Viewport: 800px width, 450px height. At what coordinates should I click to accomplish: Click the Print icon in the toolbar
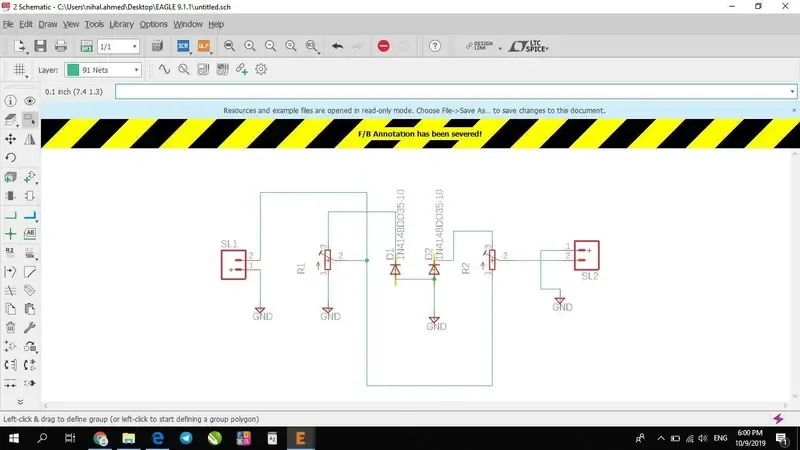61,46
